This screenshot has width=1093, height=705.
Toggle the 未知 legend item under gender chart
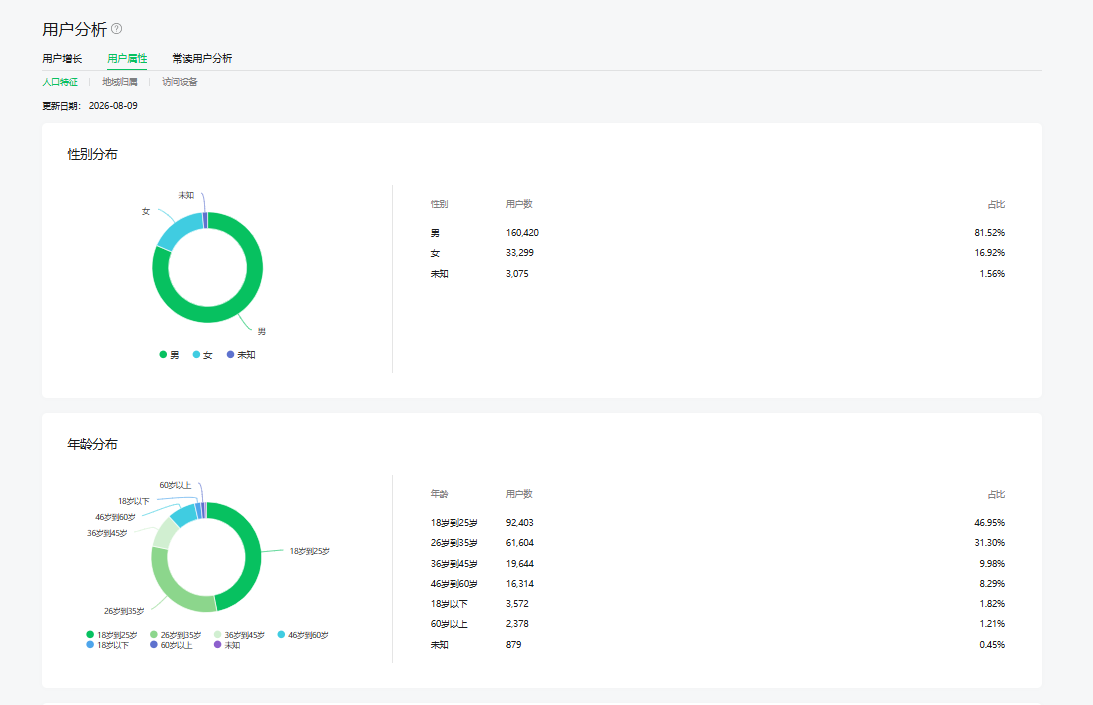pos(241,355)
